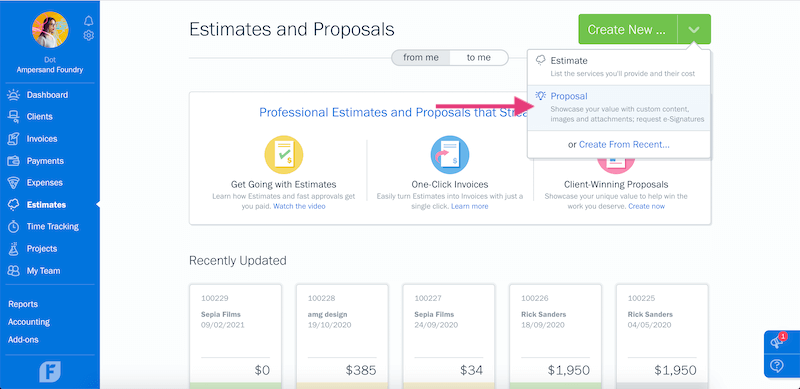Click the FreshBooks logo at sidebar bottom

click(50, 372)
